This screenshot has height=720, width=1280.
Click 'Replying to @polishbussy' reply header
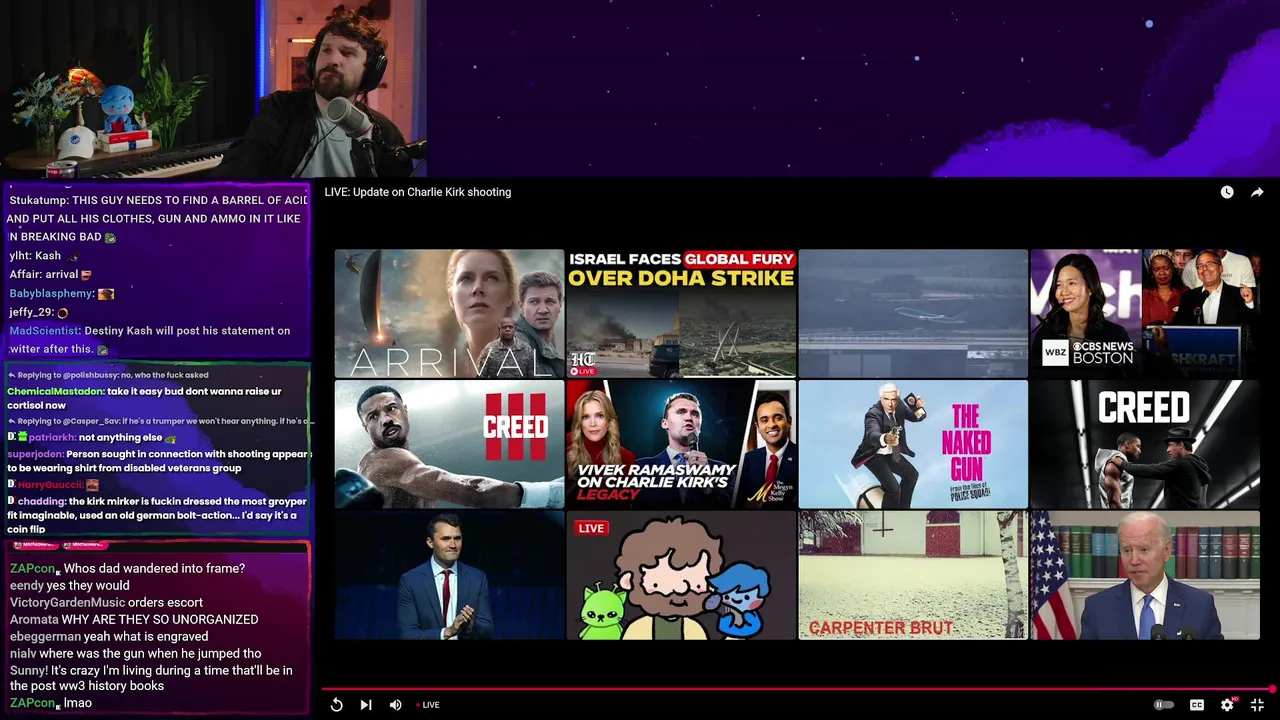[x=108, y=376]
